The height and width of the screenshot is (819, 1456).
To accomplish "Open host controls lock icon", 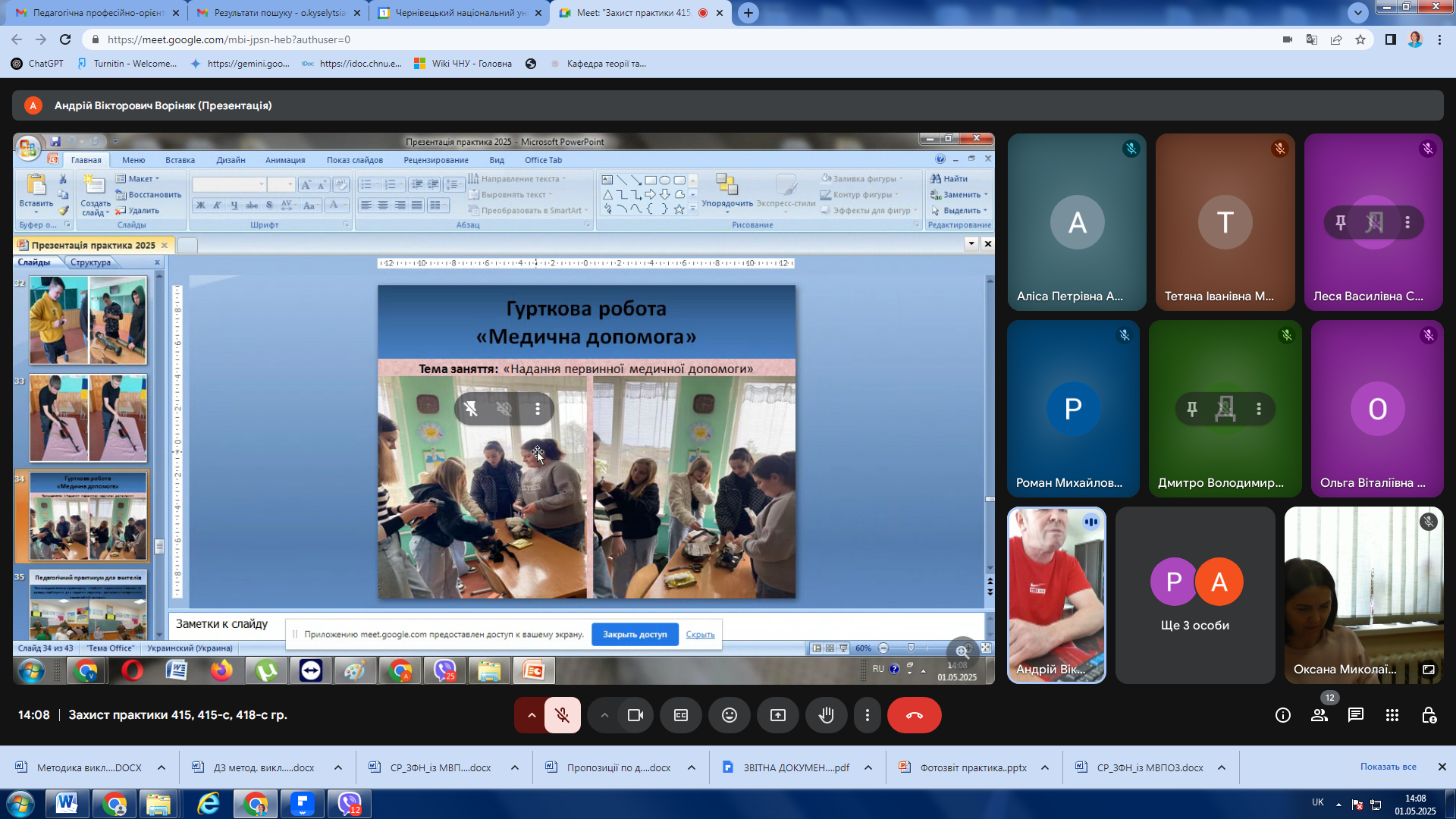I will (1429, 715).
